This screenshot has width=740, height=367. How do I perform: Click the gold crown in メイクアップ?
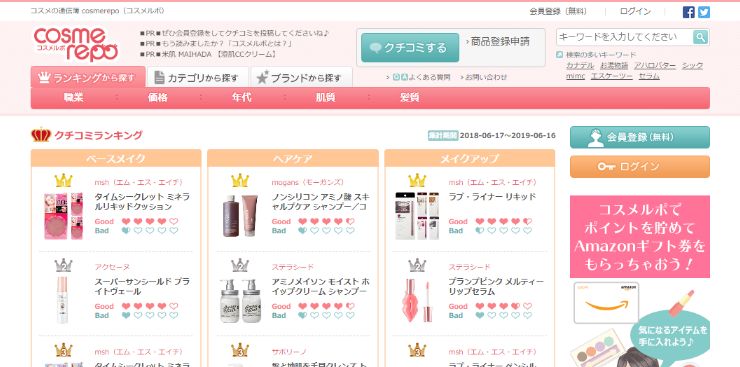(x=417, y=181)
